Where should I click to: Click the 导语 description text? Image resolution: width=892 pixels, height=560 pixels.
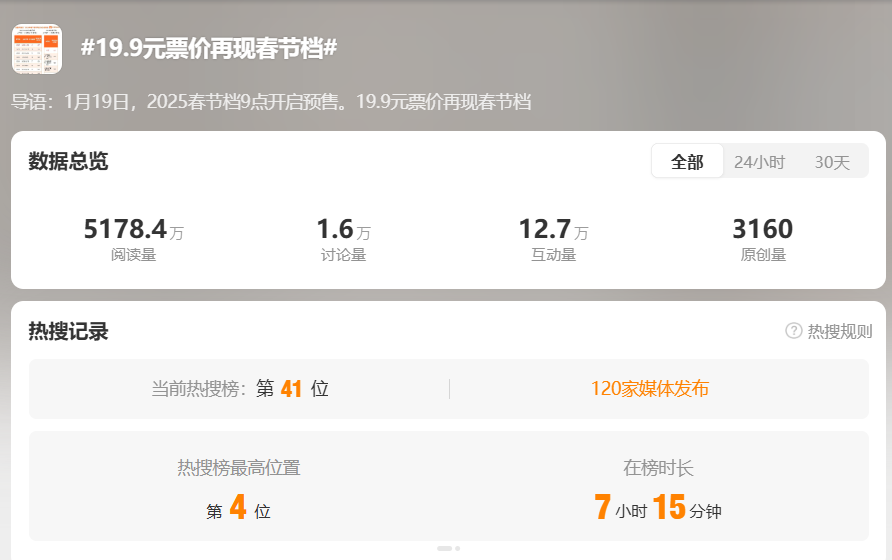pyautogui.click(x=271, y=102)
